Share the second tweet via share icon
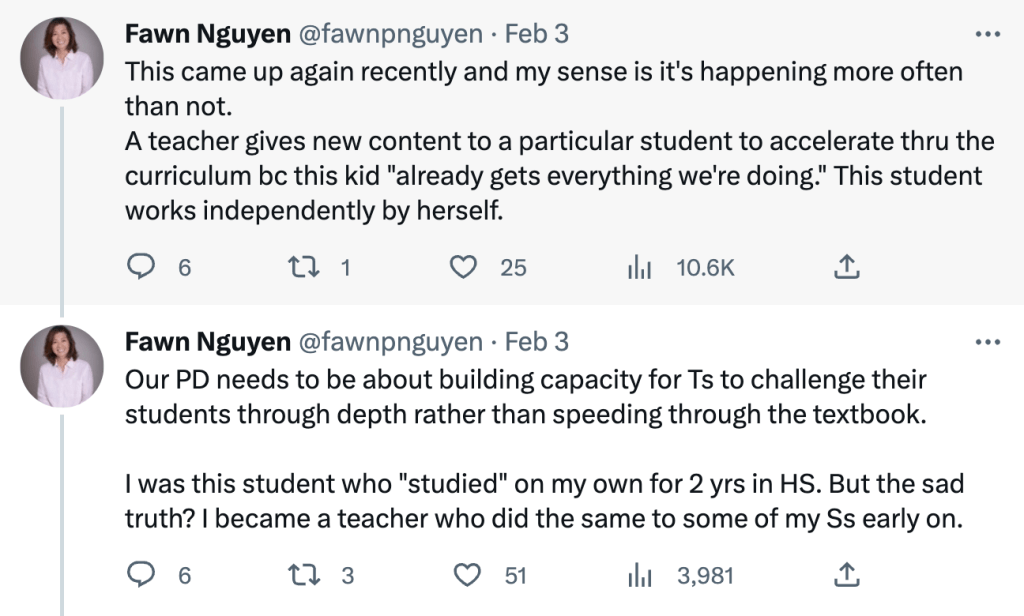The height and width of the screenshot is (616, 1024). [845, 575]
